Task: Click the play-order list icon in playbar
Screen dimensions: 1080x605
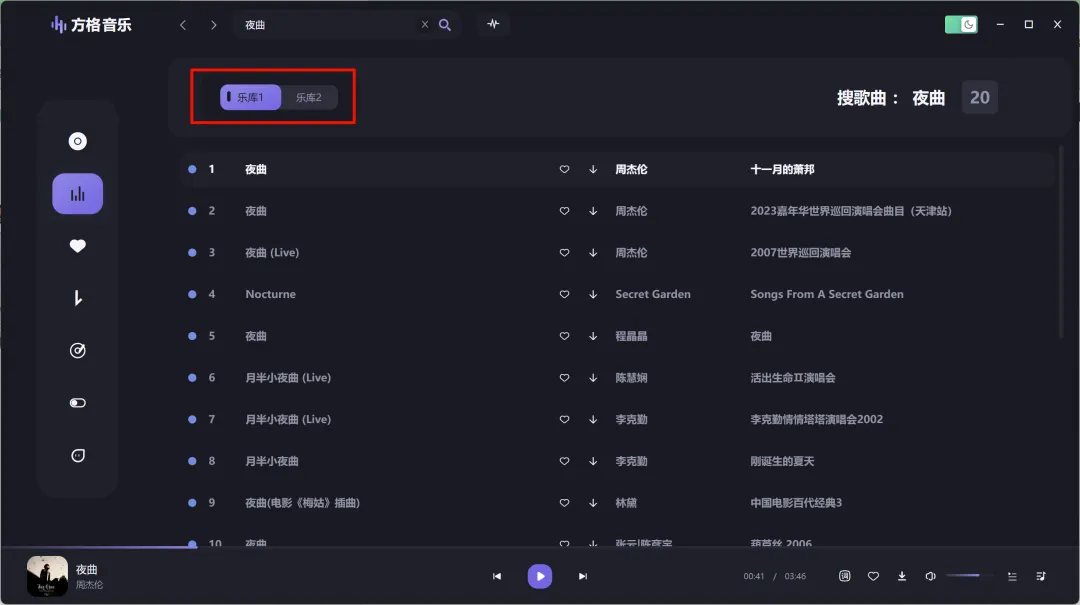Action: pyautogui.click(x=1011, y=576)
